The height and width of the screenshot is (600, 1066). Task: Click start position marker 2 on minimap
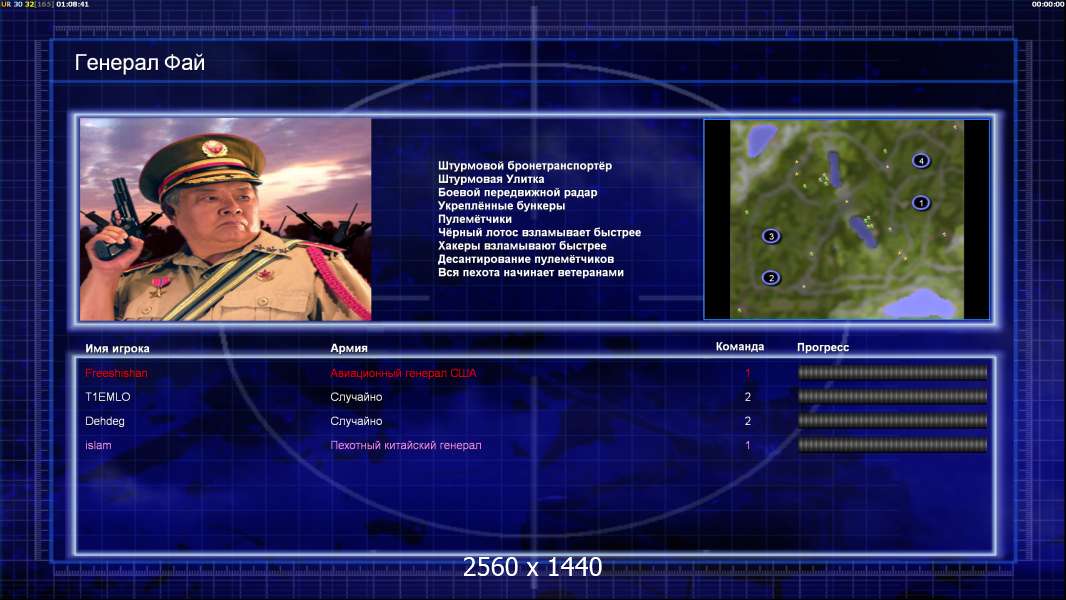pyautogui.click(x=770, y=278)
